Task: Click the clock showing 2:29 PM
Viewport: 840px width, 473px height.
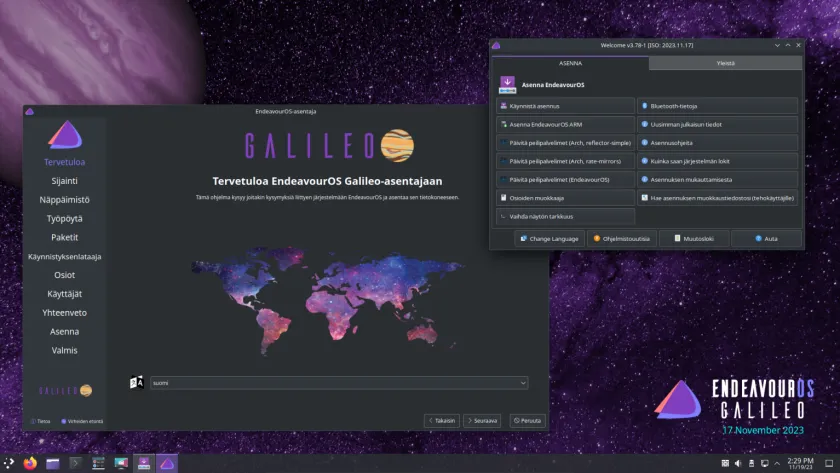Action: coord(800,463)
